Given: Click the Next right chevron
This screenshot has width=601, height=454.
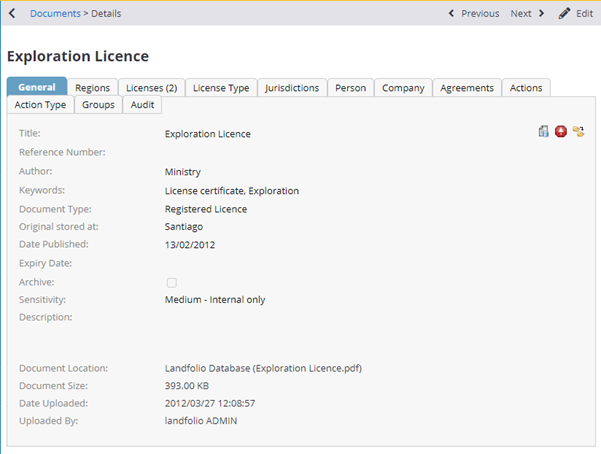Looking at the screenshot, I should click(x=541, y=13).
